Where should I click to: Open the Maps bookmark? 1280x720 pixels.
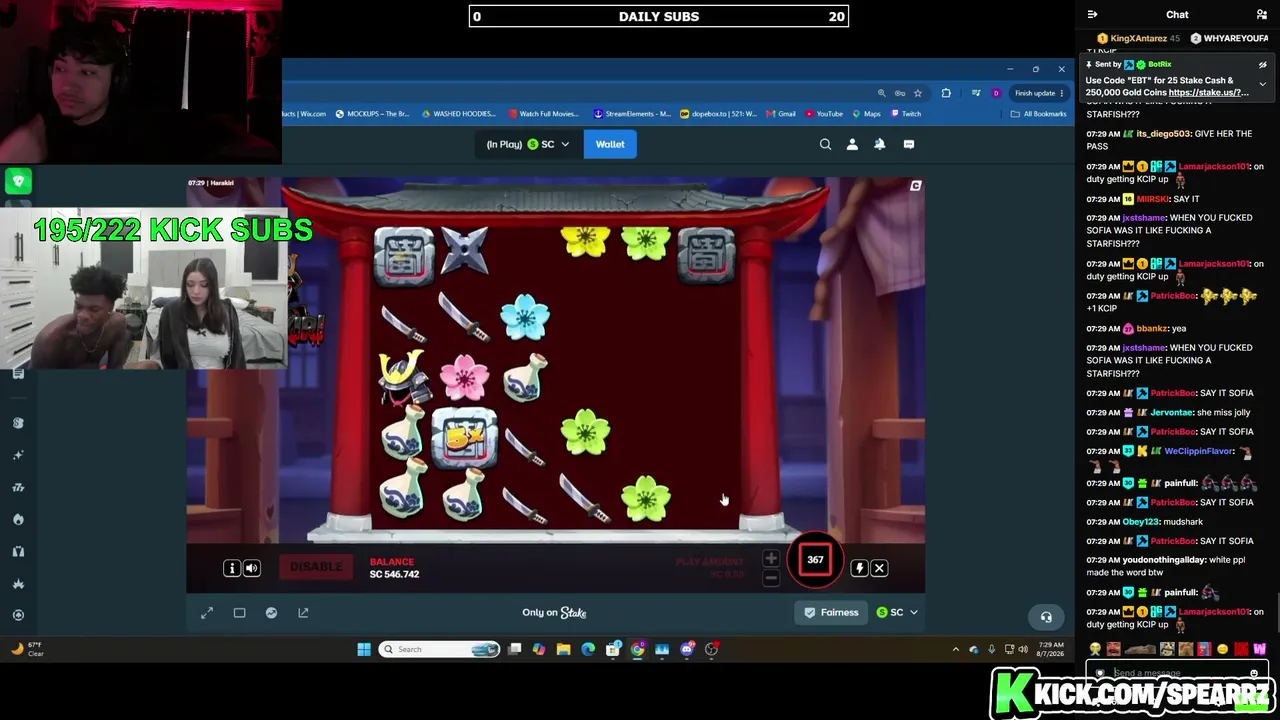[866, 114]
